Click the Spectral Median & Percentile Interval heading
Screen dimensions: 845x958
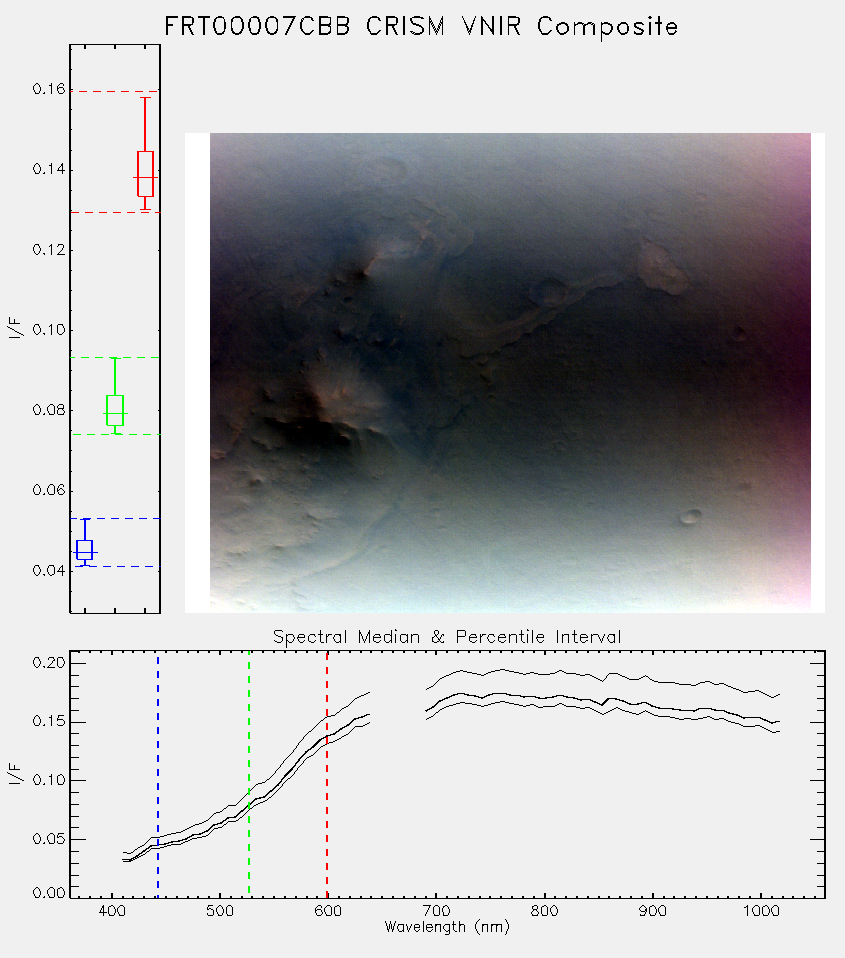pyautogui.click(x=447, y=637)
